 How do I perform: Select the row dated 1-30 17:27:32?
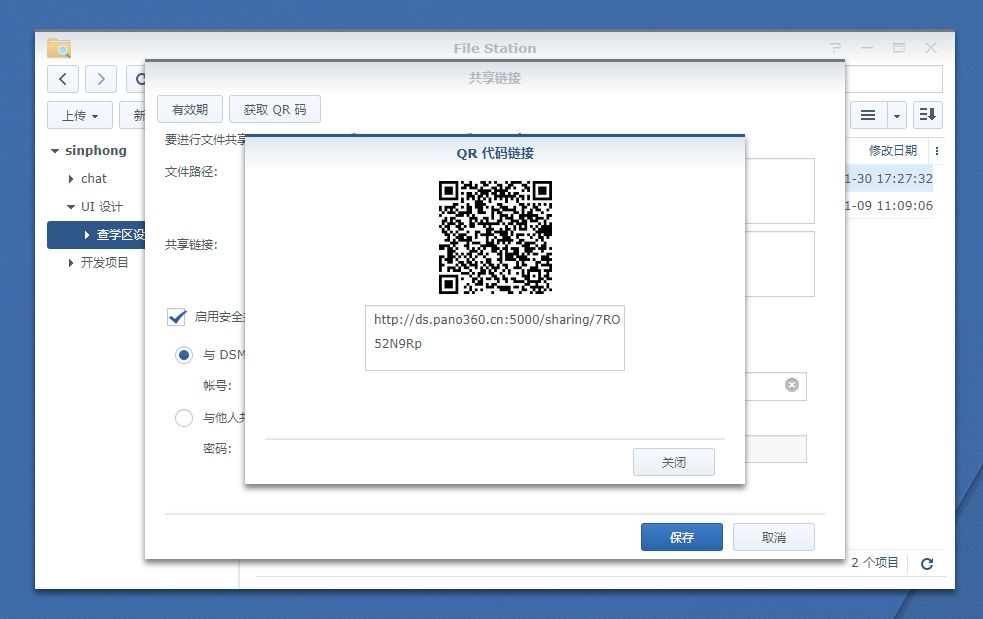[x=888, y=179]
